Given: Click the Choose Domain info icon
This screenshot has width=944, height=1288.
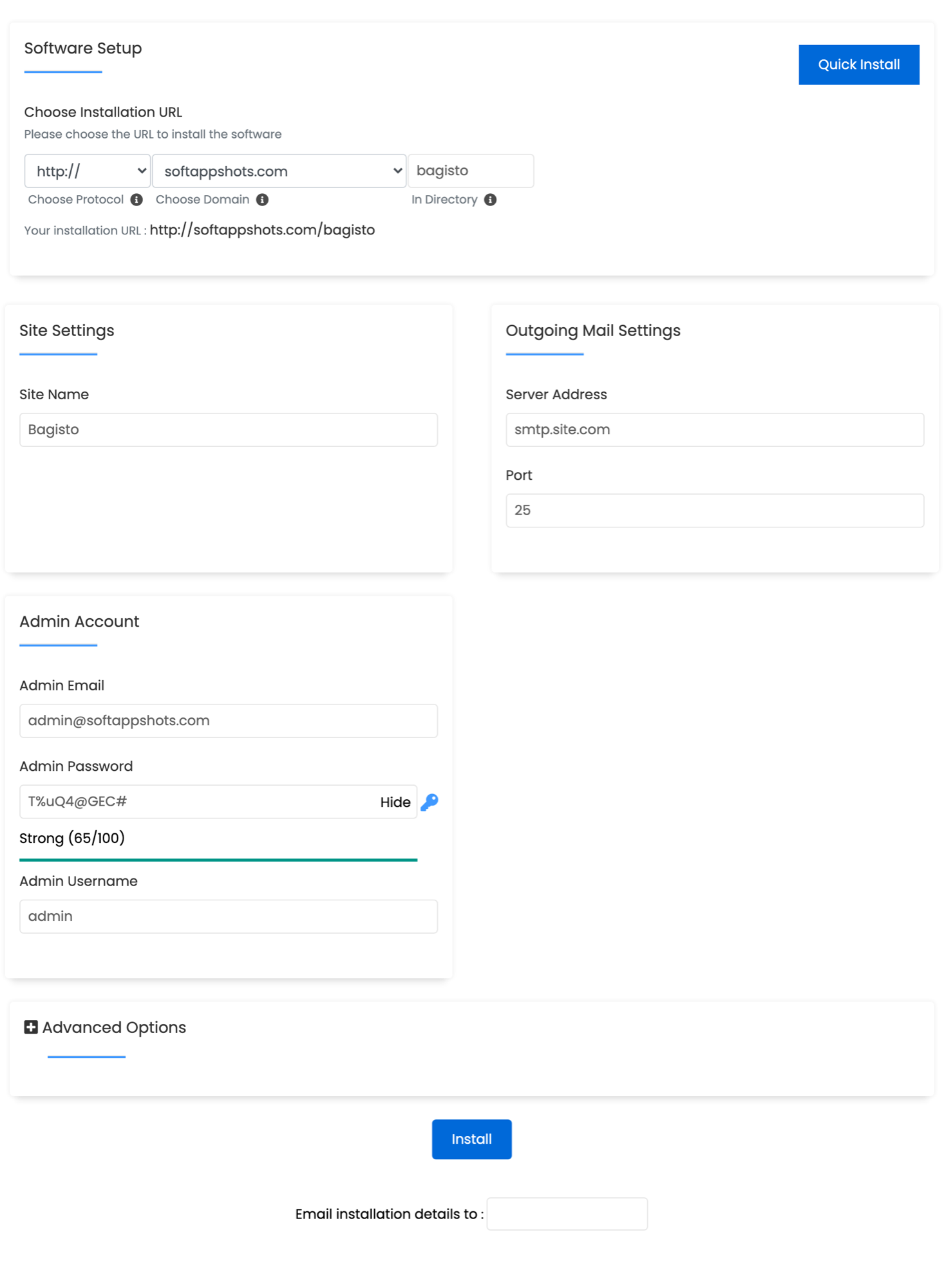Looking at the screenshot, I should [x=262, y=200].
